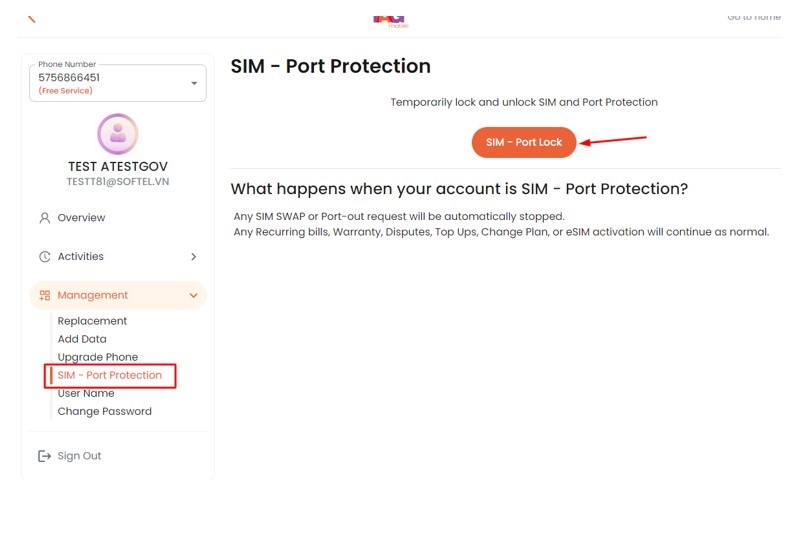Click the back arrow at top left
The width and height of the screenshot is (796, 547).
pos(31,19)
